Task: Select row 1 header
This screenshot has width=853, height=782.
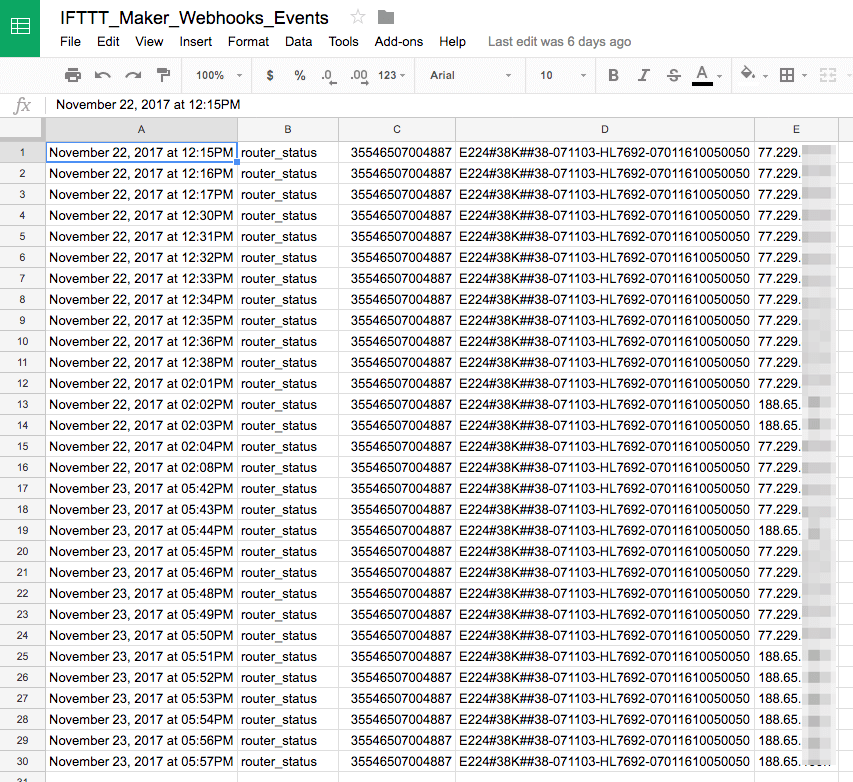Action: coord(22,152)
